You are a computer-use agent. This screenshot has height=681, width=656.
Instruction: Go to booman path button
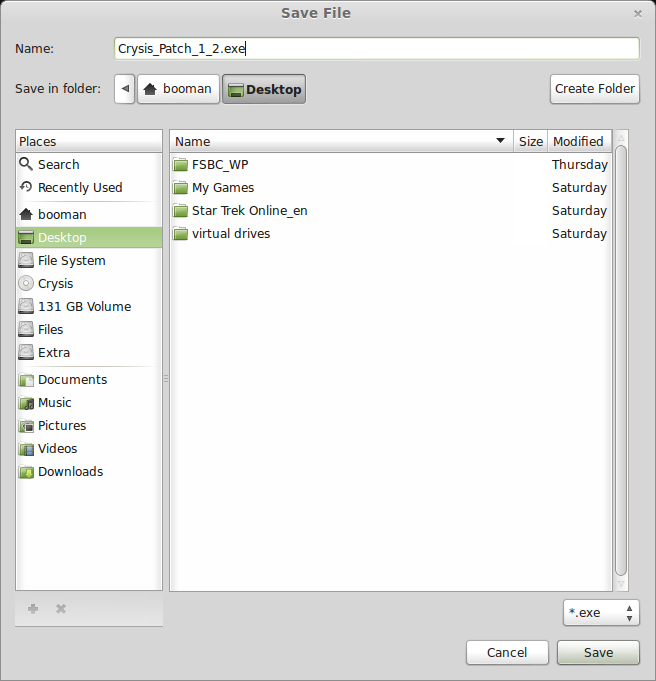179,89
